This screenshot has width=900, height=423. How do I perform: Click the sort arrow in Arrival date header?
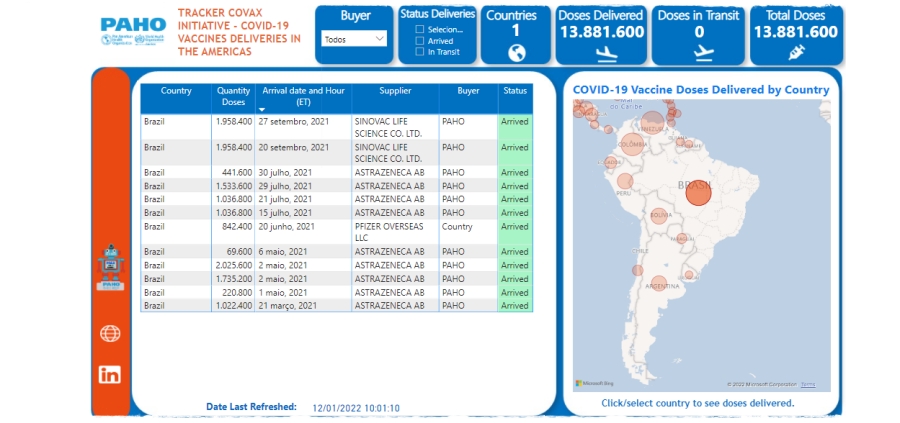pos(262,109)
